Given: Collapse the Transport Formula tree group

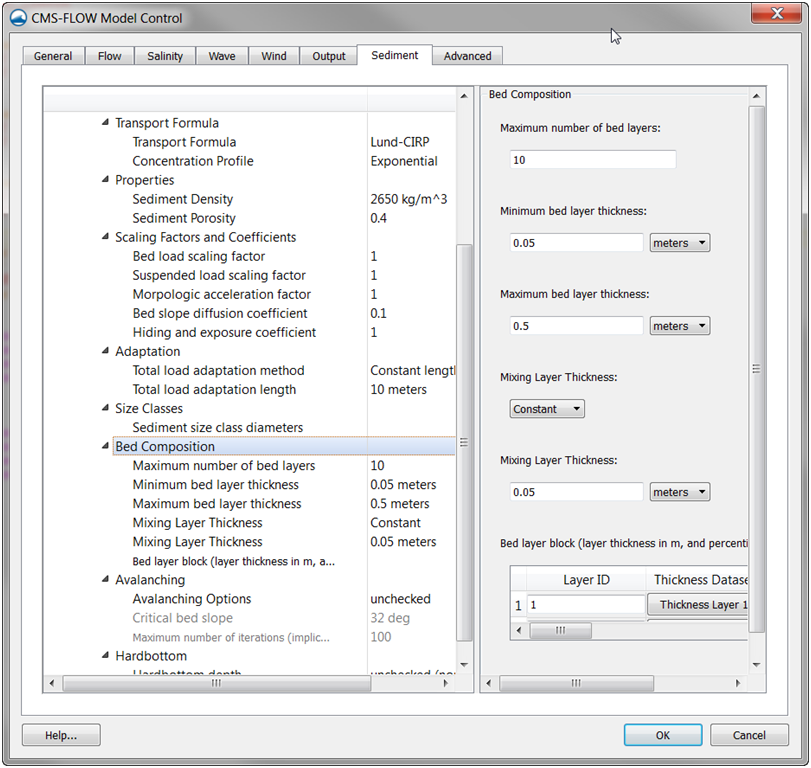Looking at the screenshot, I should tap(106, 123).
